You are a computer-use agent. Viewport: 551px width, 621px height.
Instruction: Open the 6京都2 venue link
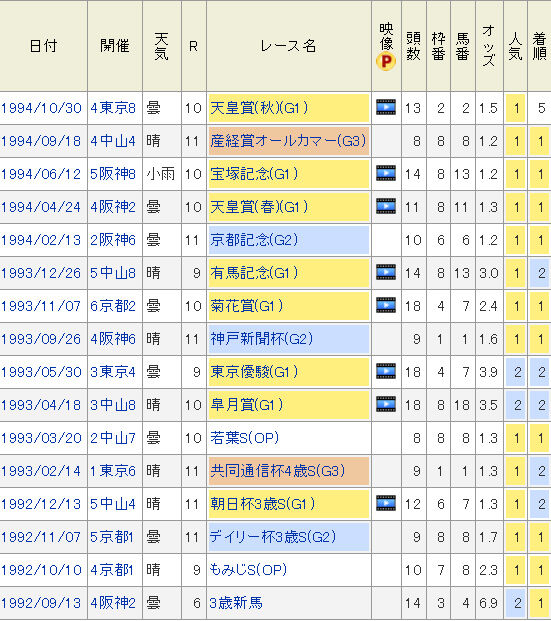[x=113, y=306]
